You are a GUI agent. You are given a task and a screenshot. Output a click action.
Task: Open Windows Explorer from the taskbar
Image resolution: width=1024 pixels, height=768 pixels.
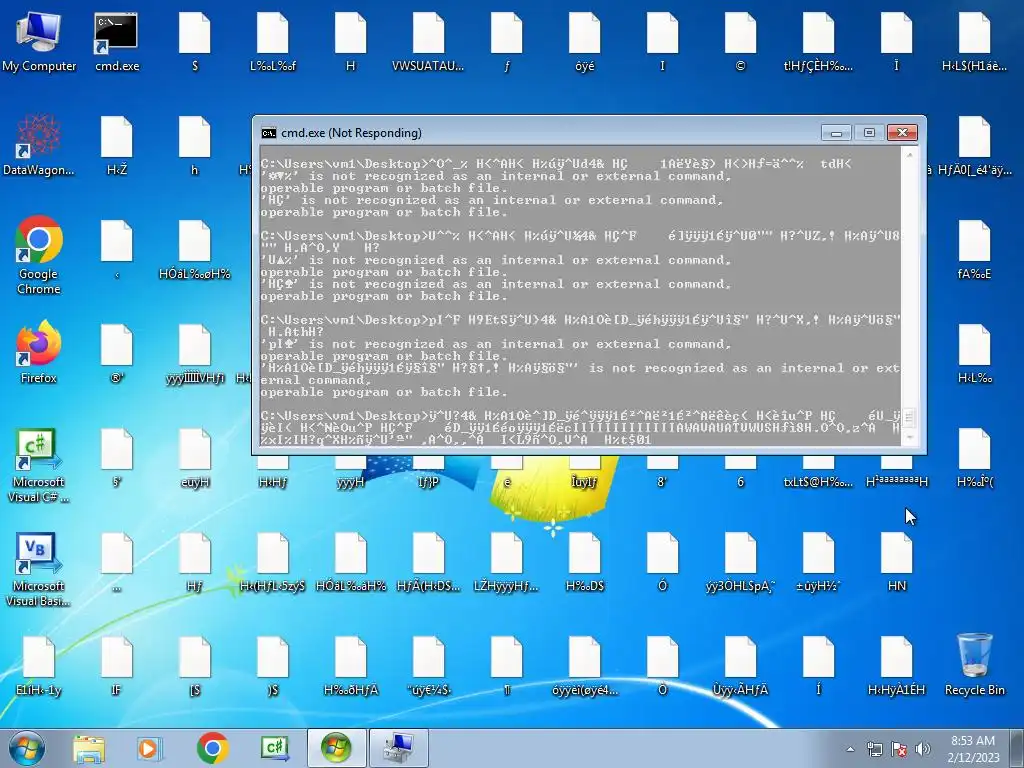(x=89, y=748)
